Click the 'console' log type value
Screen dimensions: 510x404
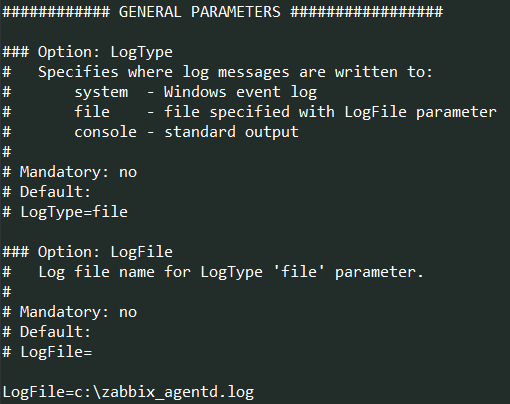pyautogui.click(x=105, y=132)
